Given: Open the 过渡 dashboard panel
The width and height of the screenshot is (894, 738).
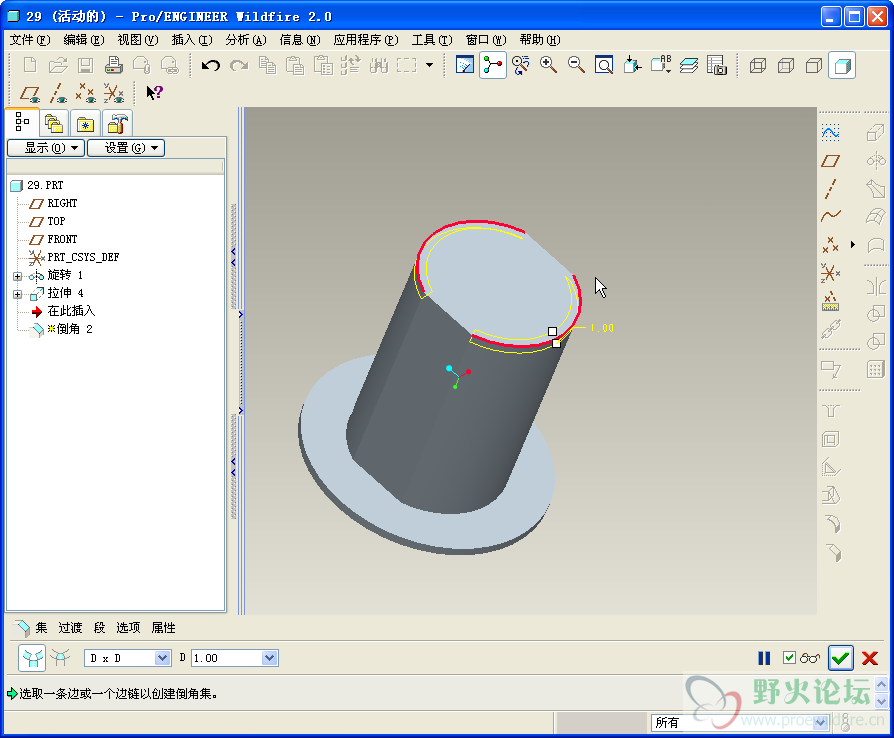Looking at the screenshot, I should click(x=71, y=628).
